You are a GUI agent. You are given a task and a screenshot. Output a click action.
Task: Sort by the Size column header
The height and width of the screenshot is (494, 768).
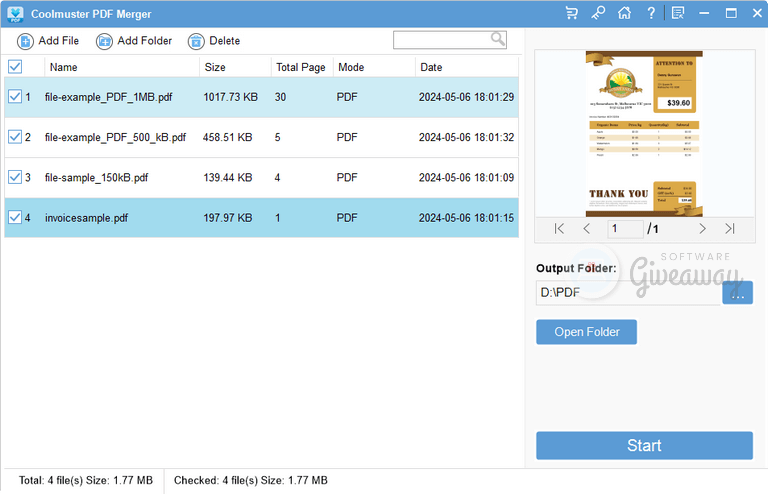click(235, 67)
